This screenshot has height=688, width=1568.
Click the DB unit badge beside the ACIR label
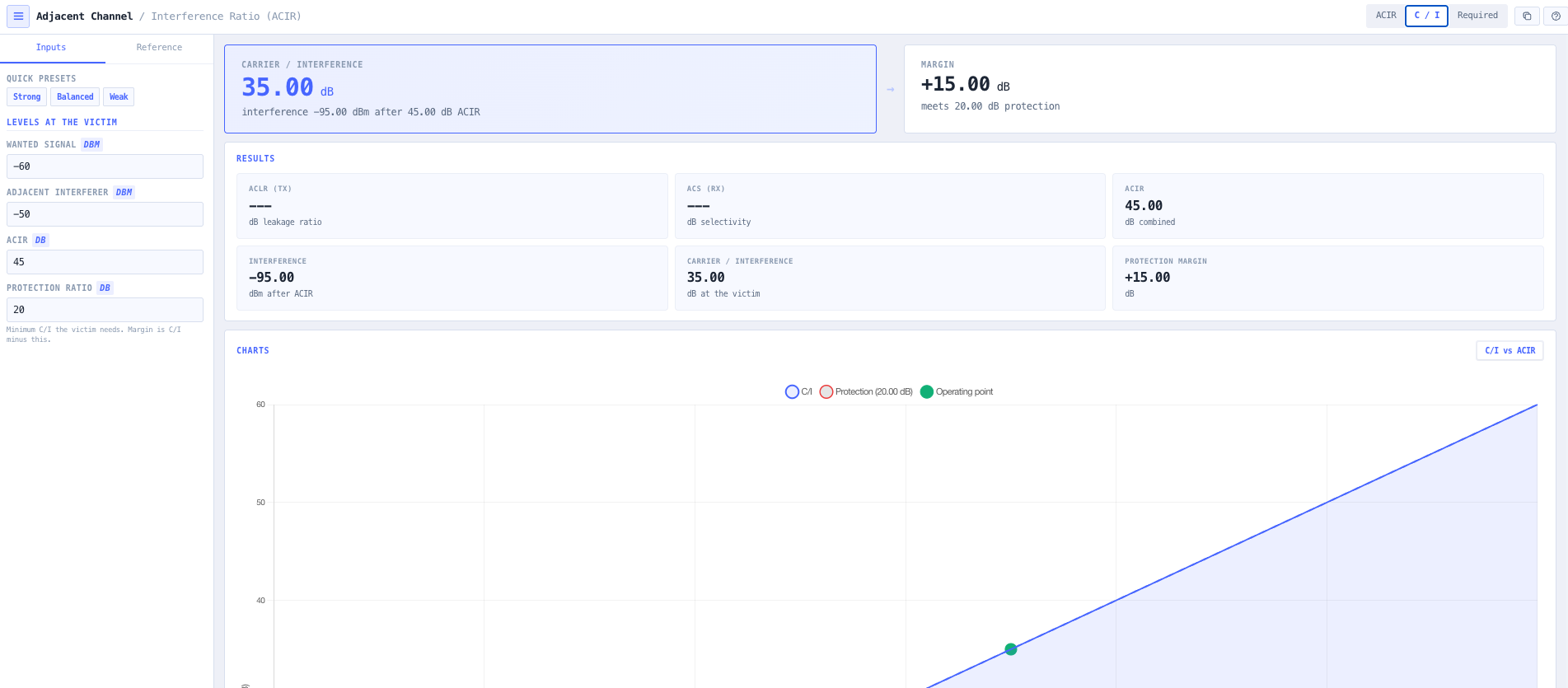click(x=40, y=241)
